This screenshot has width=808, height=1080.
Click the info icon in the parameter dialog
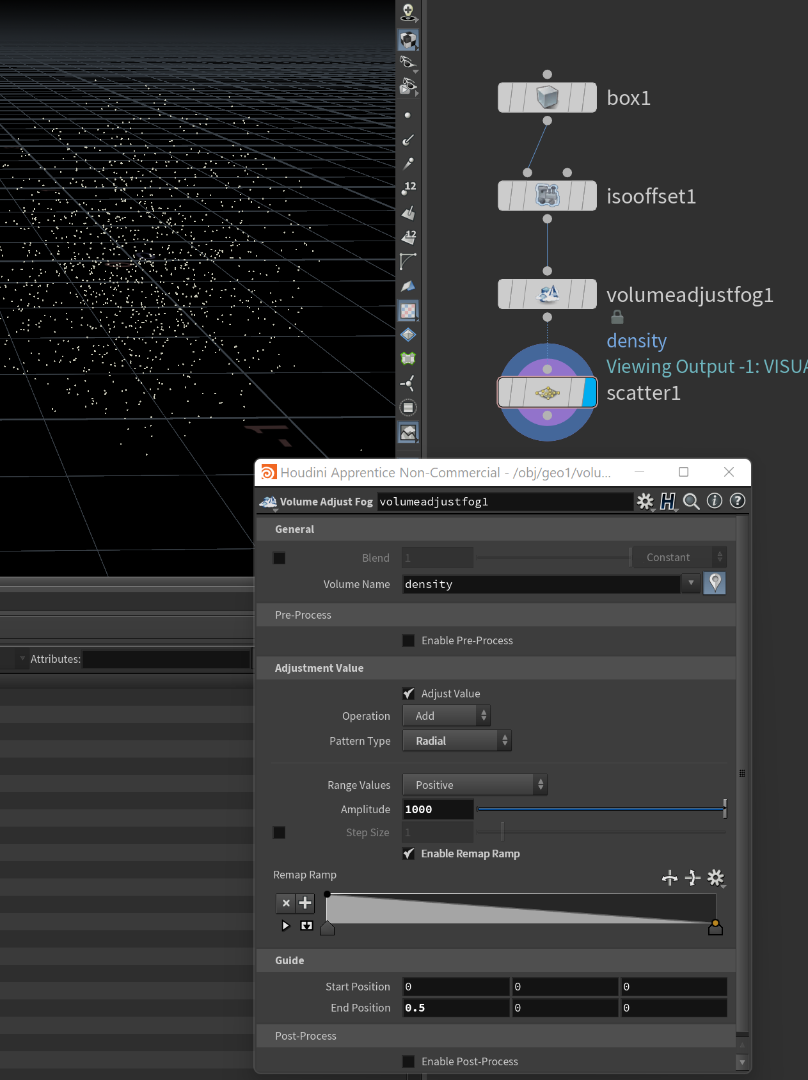point(714,501)
